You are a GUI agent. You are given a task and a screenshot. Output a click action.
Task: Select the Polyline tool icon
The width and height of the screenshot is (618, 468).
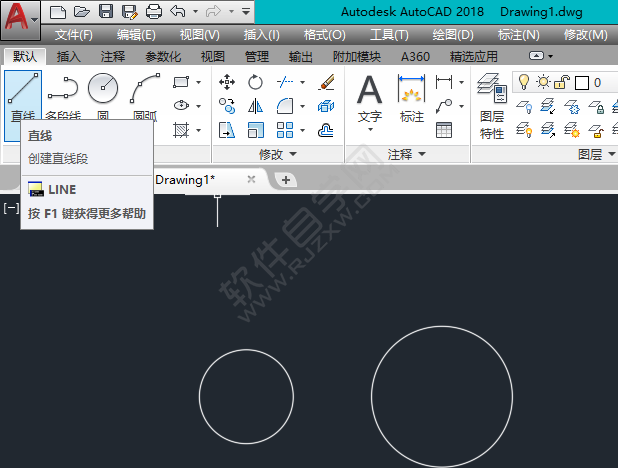[x=63, y=88]
